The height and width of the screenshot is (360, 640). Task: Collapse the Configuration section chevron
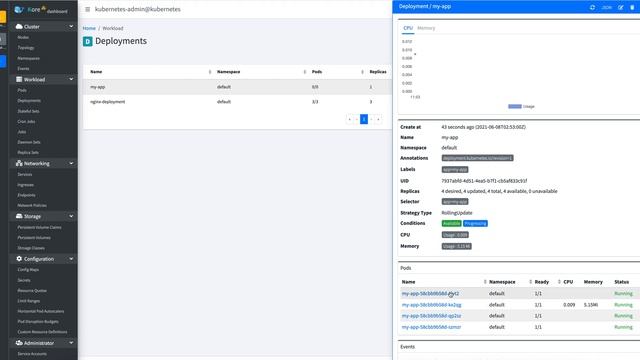coord(71,258)
